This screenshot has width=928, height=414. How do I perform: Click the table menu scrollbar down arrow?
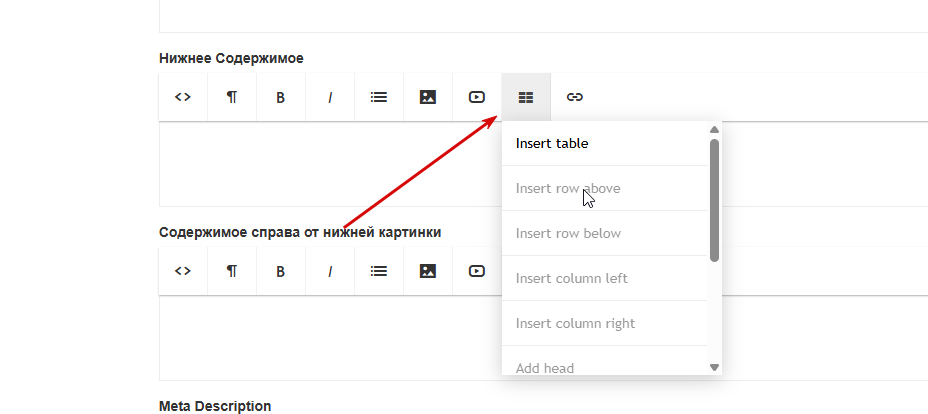(x=714, y=367)
